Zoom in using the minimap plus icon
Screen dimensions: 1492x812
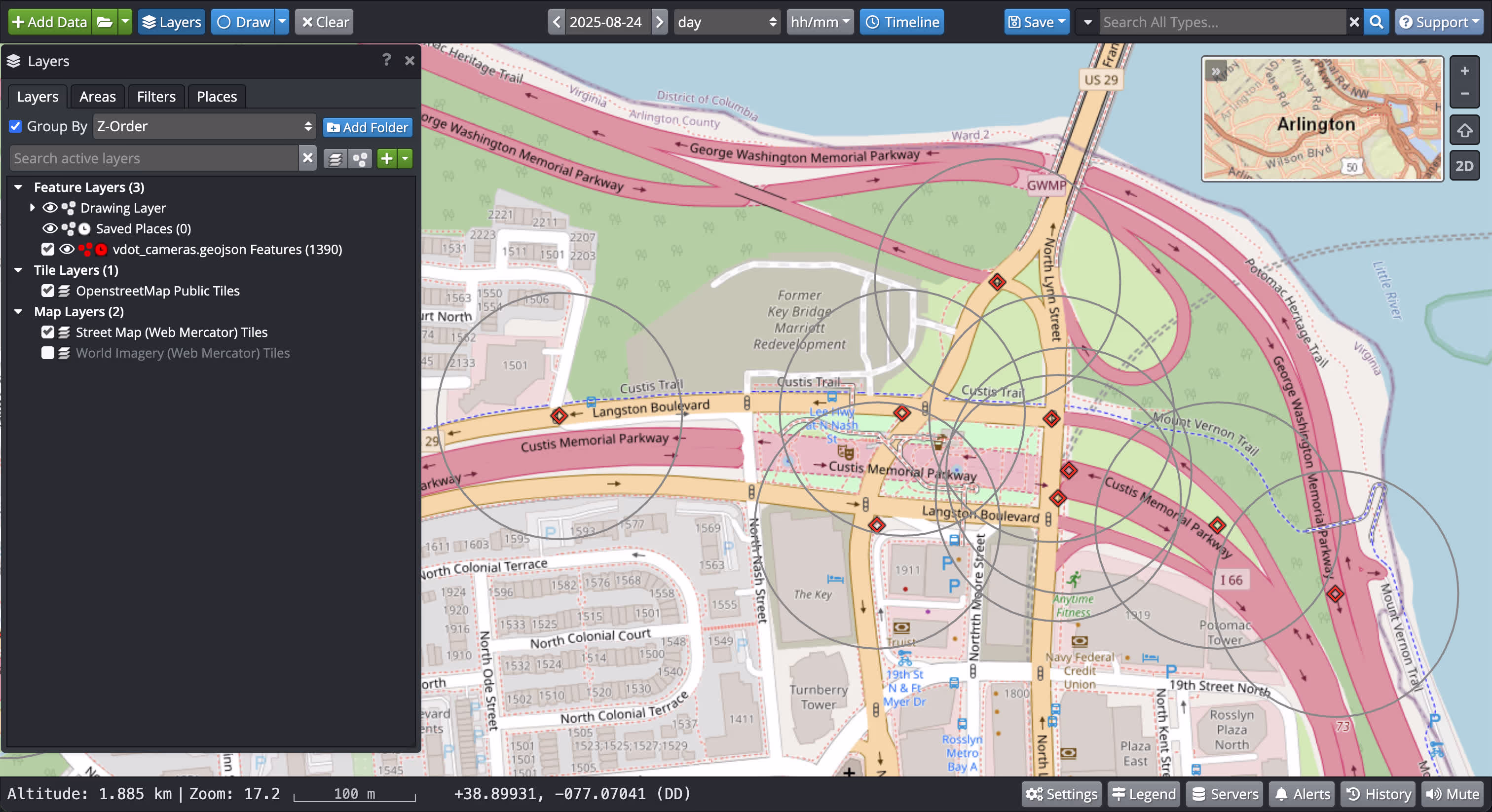(1464, 71)
